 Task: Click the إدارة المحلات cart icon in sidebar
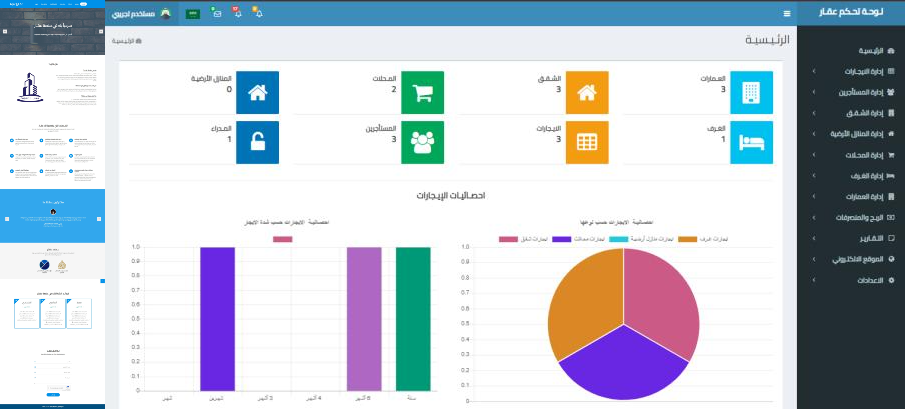point(891,155)
